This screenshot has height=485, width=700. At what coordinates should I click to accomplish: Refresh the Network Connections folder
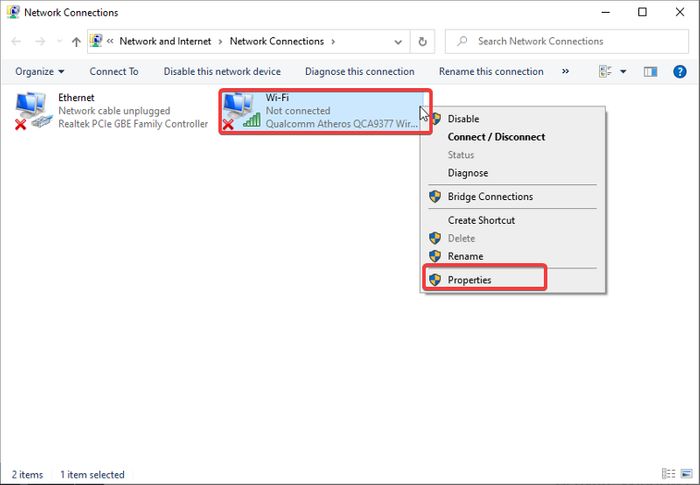[x=423, y=42]
